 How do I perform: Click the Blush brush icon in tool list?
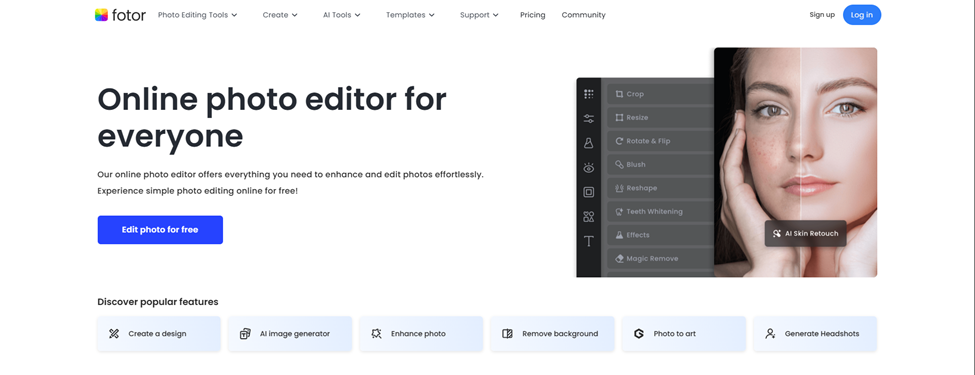click(x=619, y=165)
